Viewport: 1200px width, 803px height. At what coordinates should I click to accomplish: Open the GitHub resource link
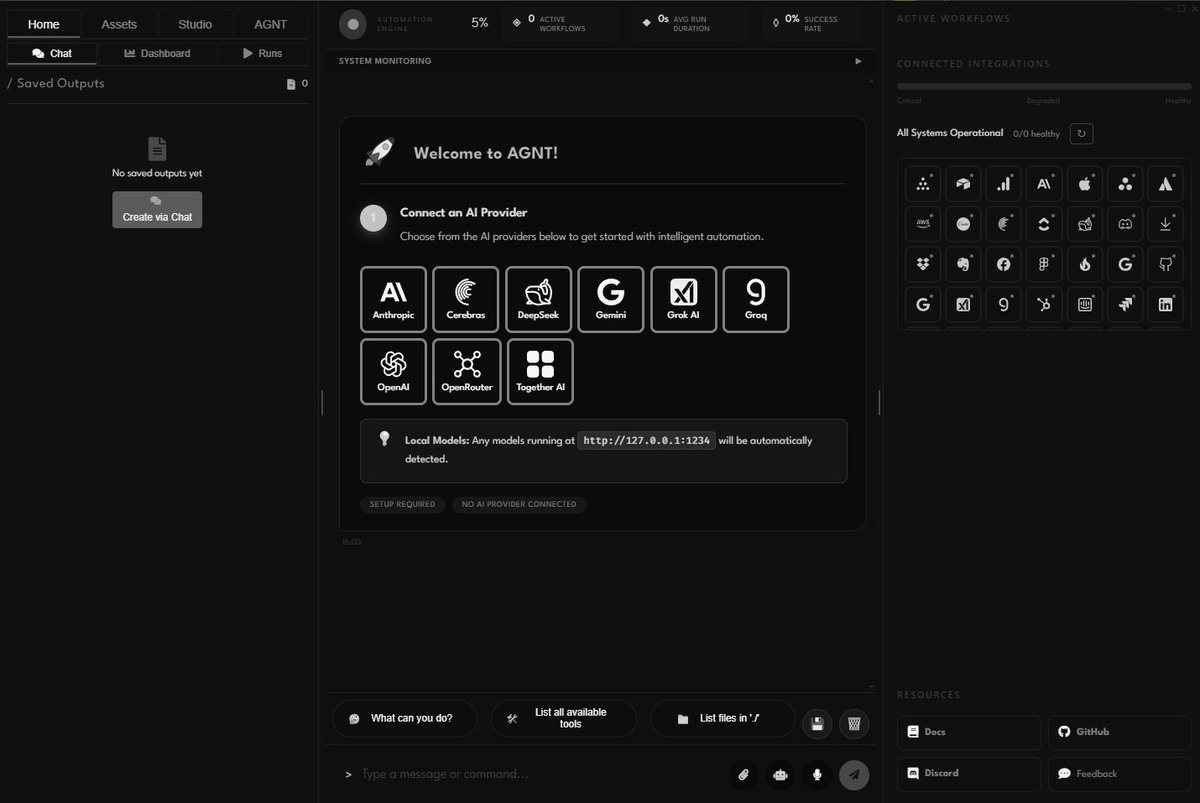tap(1120, 732)
